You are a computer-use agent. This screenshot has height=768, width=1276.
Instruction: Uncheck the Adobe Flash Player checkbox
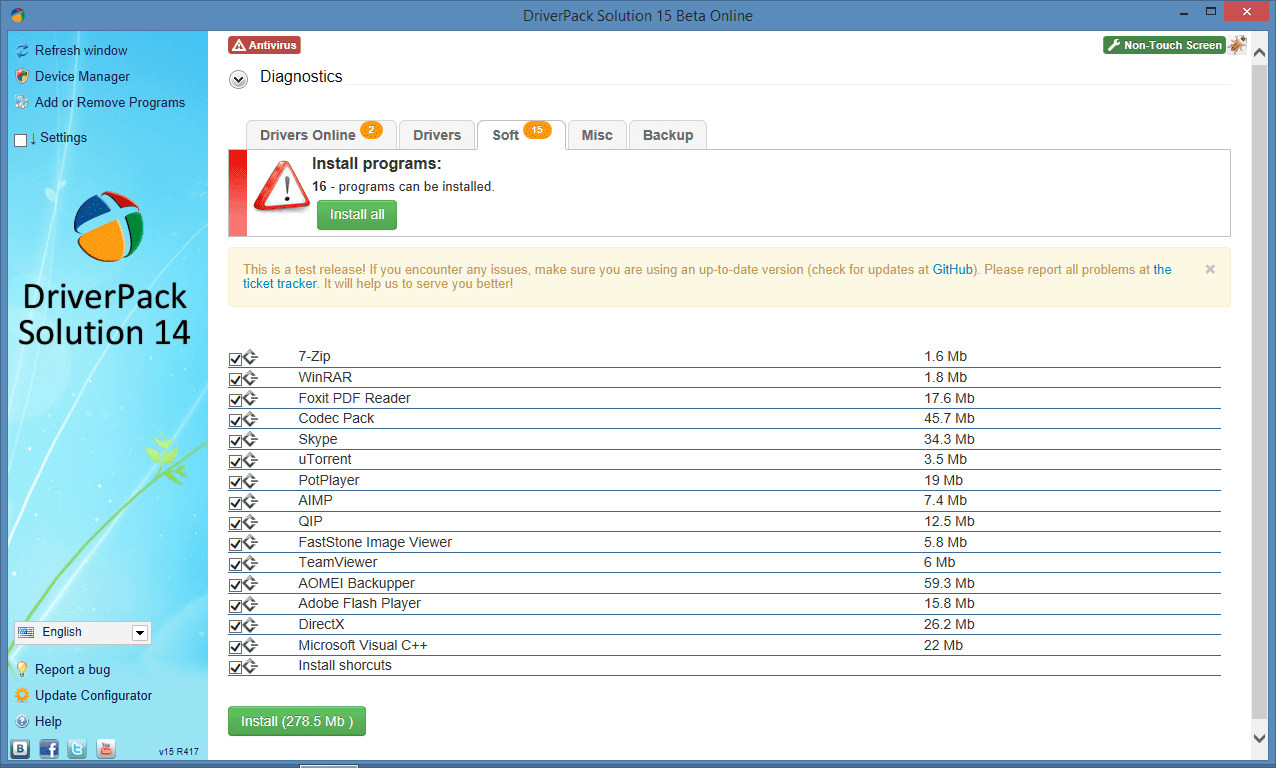pyautogui.click(x=236, y=606)
